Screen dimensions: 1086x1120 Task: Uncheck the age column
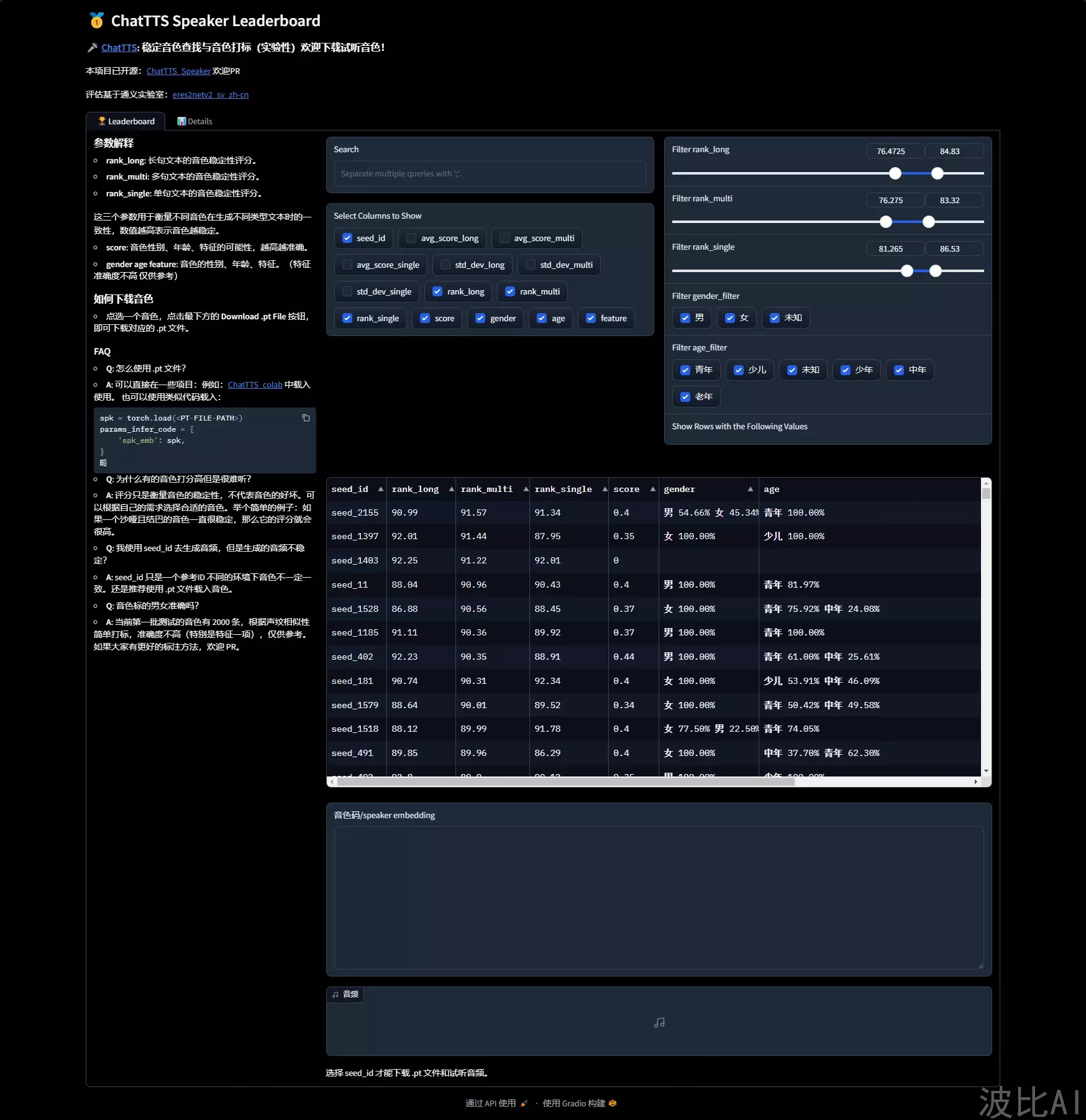tap(542, 319)
